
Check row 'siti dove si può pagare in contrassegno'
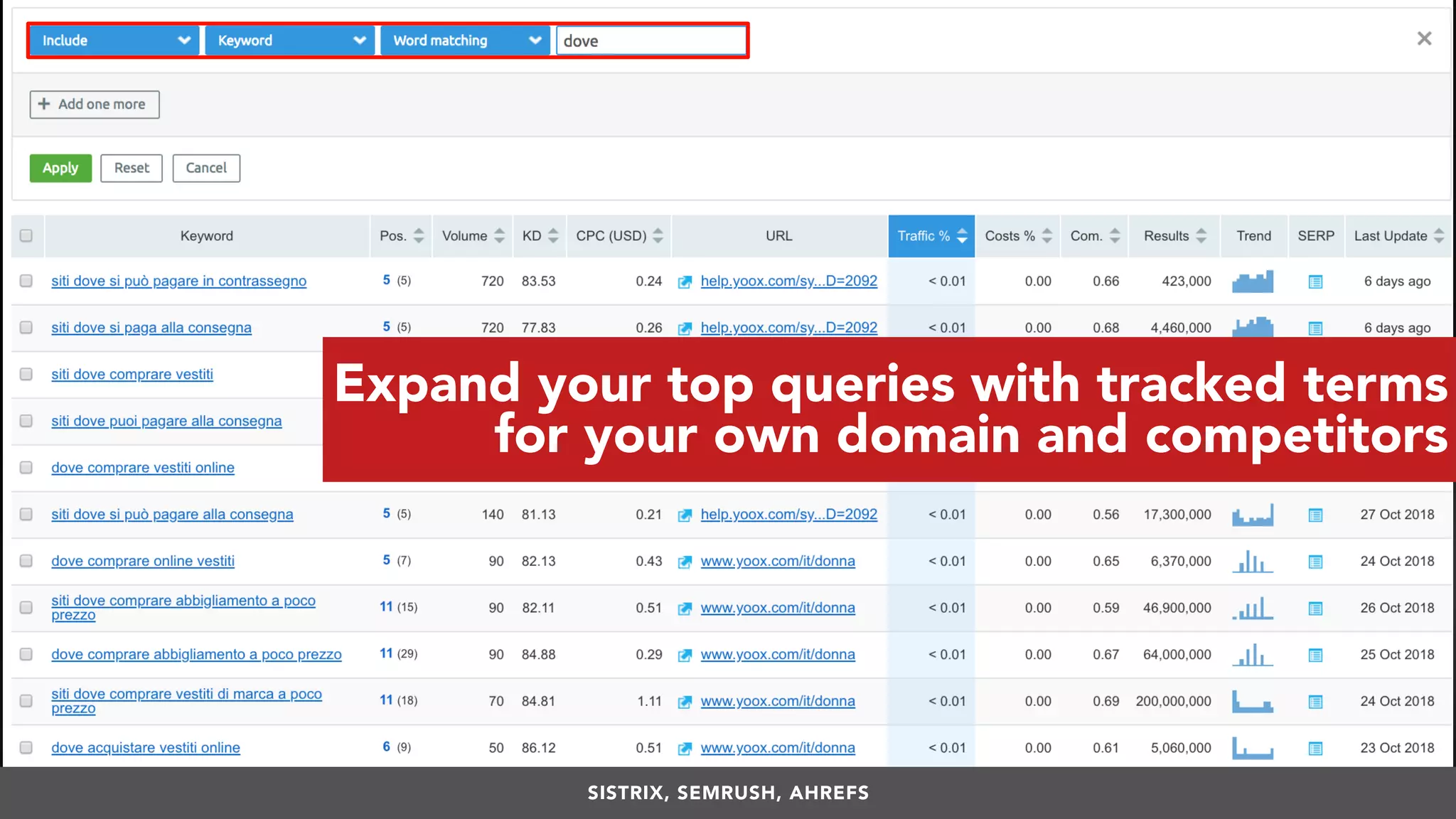pos(26,281)
